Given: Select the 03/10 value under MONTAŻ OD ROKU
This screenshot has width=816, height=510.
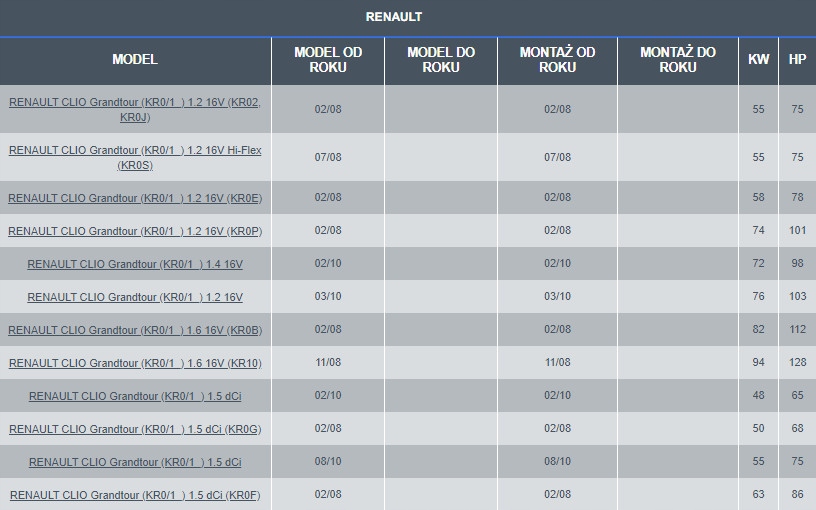Looking at the screenshot, I should click(x=557, y=296).
